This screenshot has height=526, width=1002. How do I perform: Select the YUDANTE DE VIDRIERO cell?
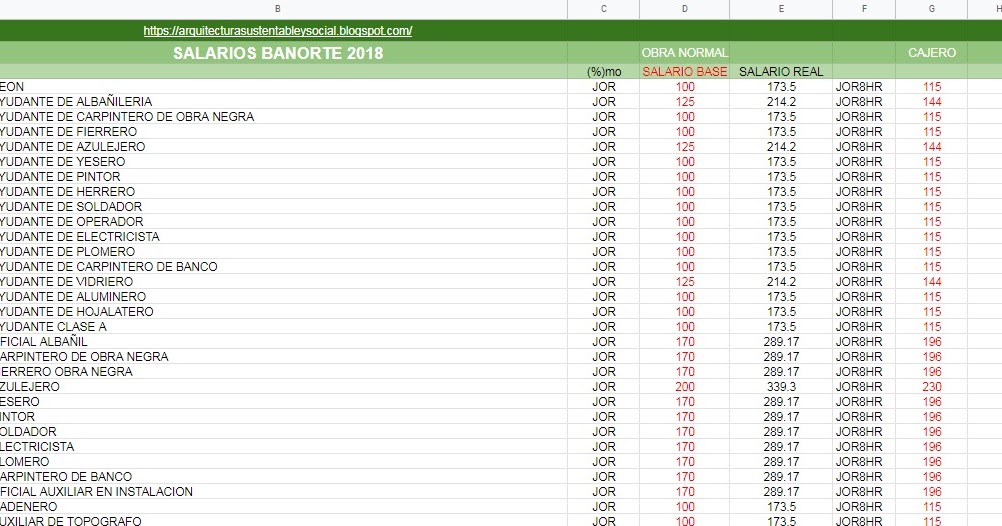pos(283,282)
